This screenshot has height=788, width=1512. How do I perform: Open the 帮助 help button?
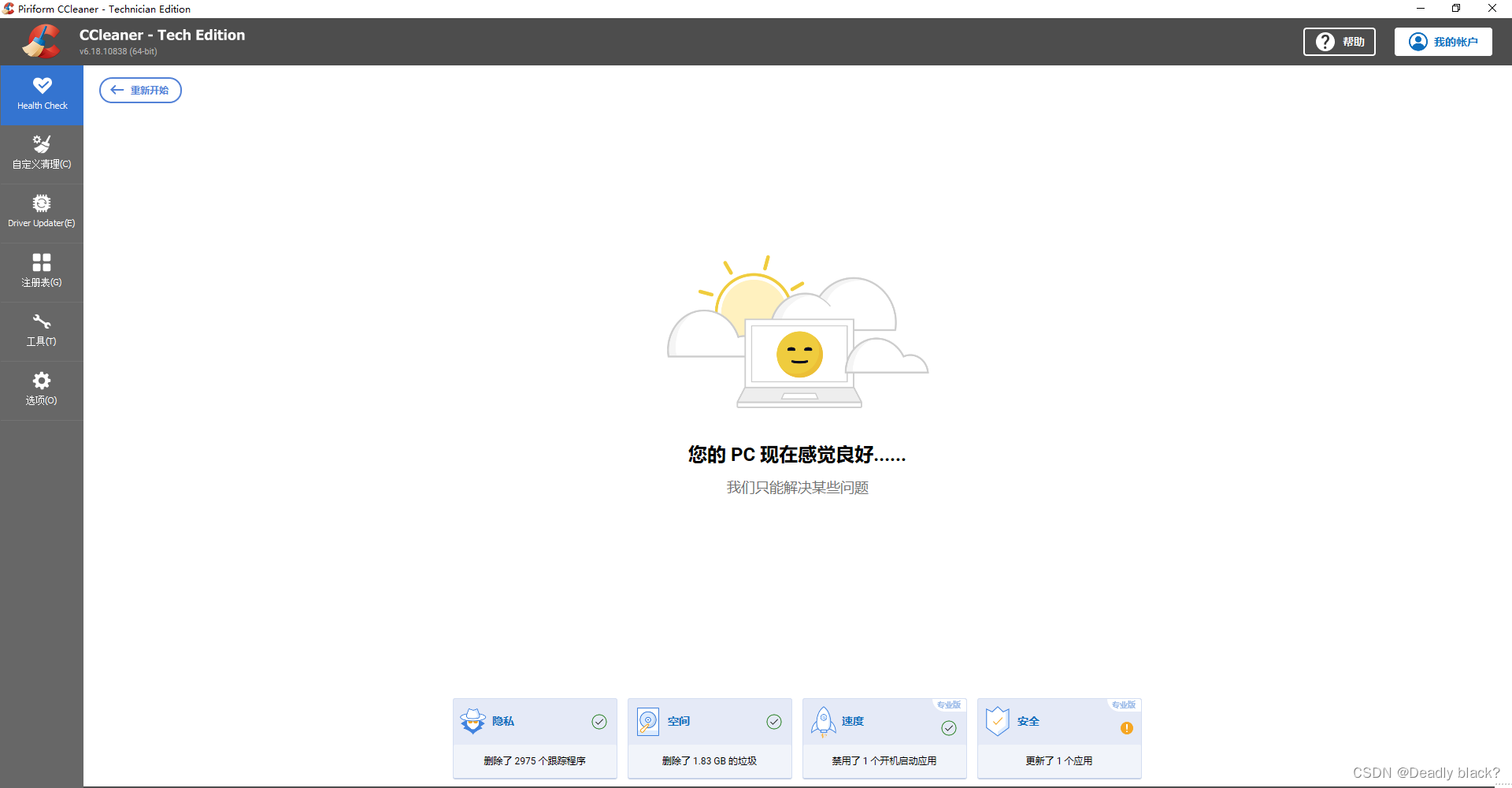click(1339, 42)
